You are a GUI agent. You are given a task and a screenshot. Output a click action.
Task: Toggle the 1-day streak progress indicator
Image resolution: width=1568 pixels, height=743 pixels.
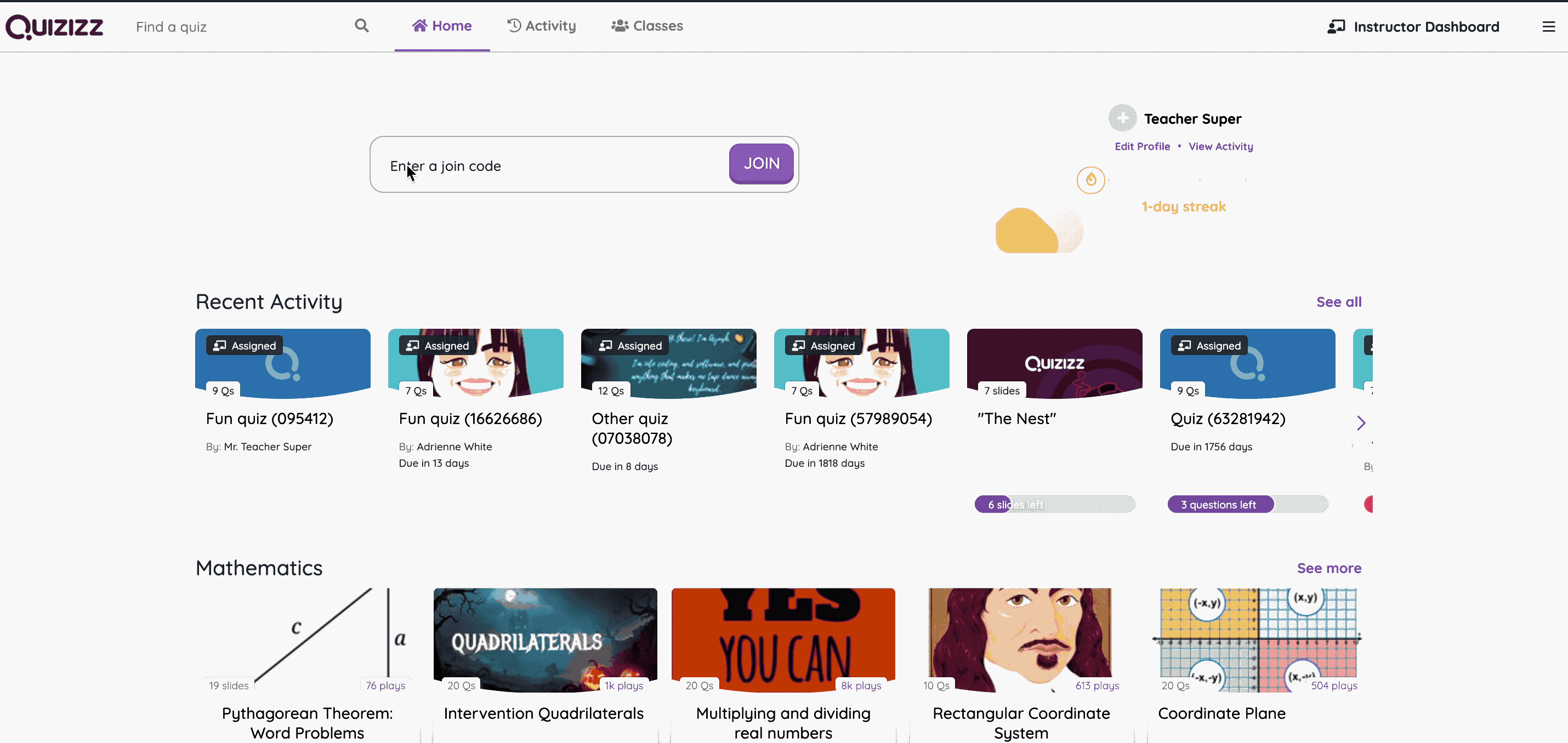pos(1090,180)
